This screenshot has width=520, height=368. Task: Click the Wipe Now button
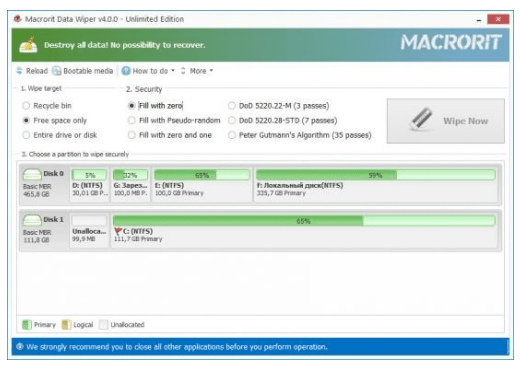(446, 121)
